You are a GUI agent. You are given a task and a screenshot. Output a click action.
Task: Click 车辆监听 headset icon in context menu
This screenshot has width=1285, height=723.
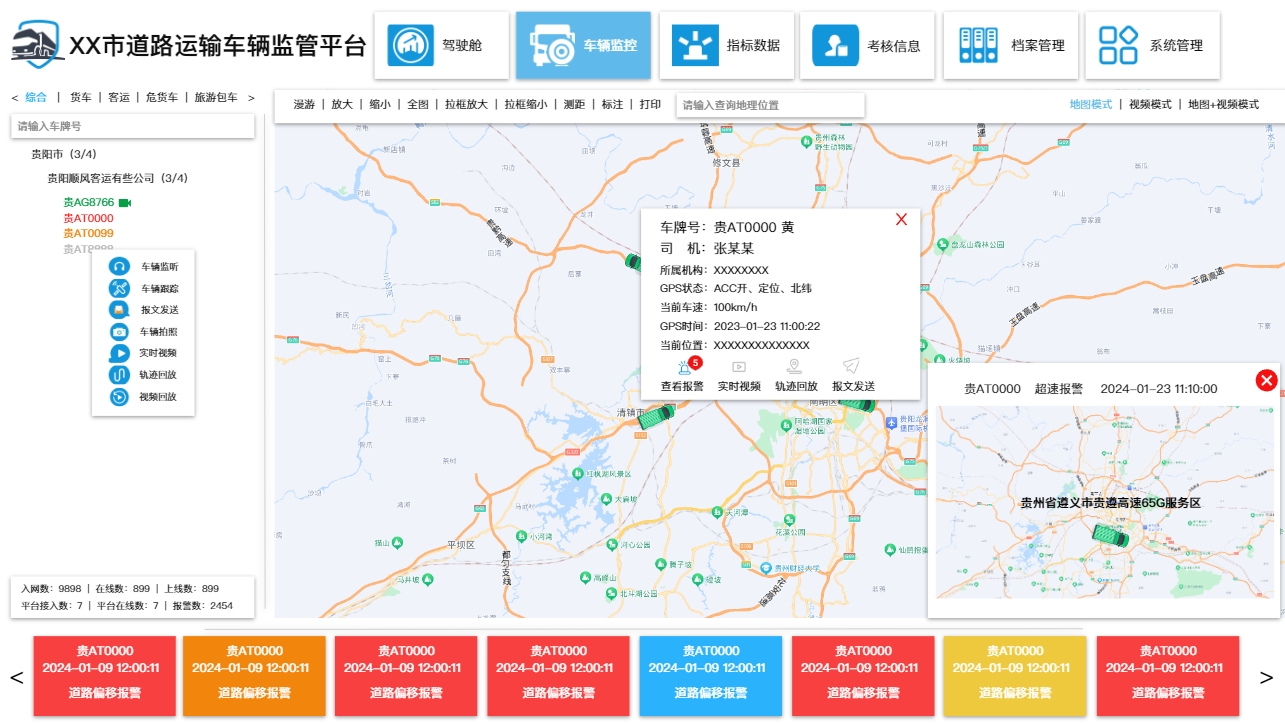click(119, 266)
